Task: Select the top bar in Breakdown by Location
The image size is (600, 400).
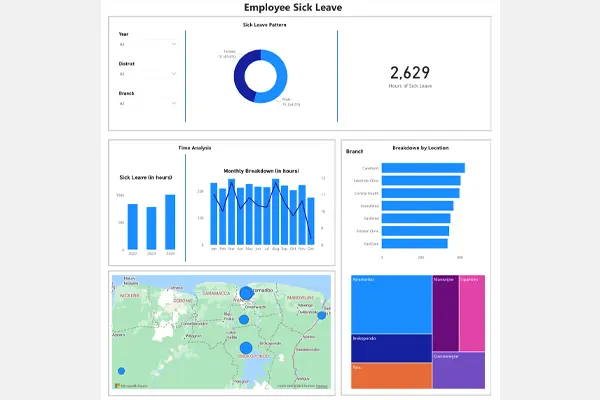Action: pyautogui.click(x=423, y=168)
